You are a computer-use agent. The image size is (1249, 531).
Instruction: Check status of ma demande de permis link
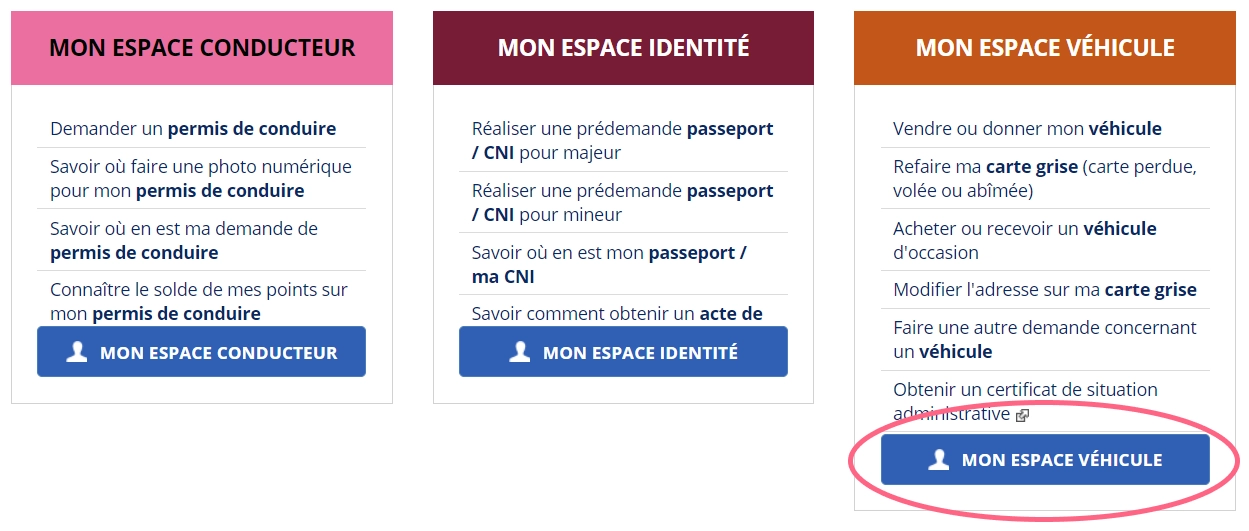pyautogui.click(x=184, y=240)
